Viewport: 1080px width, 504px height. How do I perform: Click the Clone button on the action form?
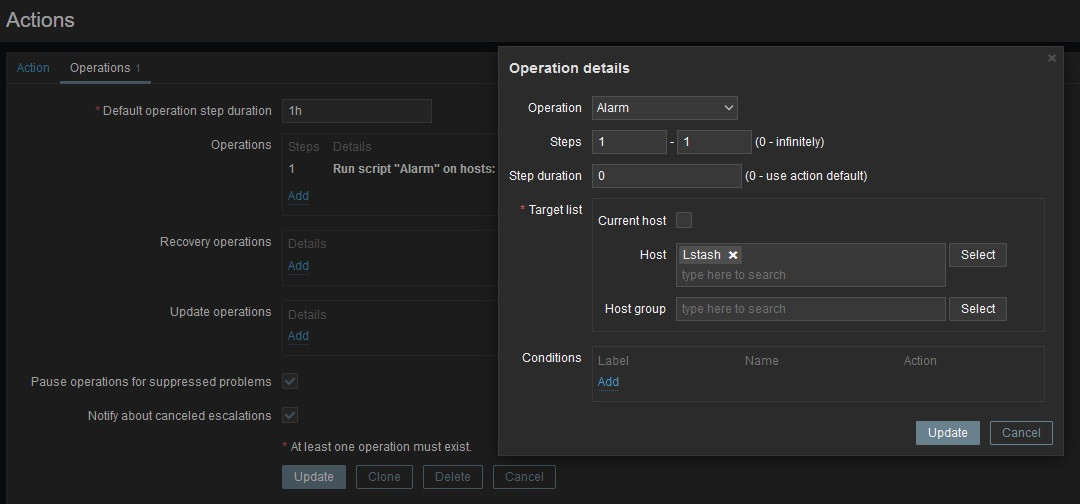click(384, 477)
